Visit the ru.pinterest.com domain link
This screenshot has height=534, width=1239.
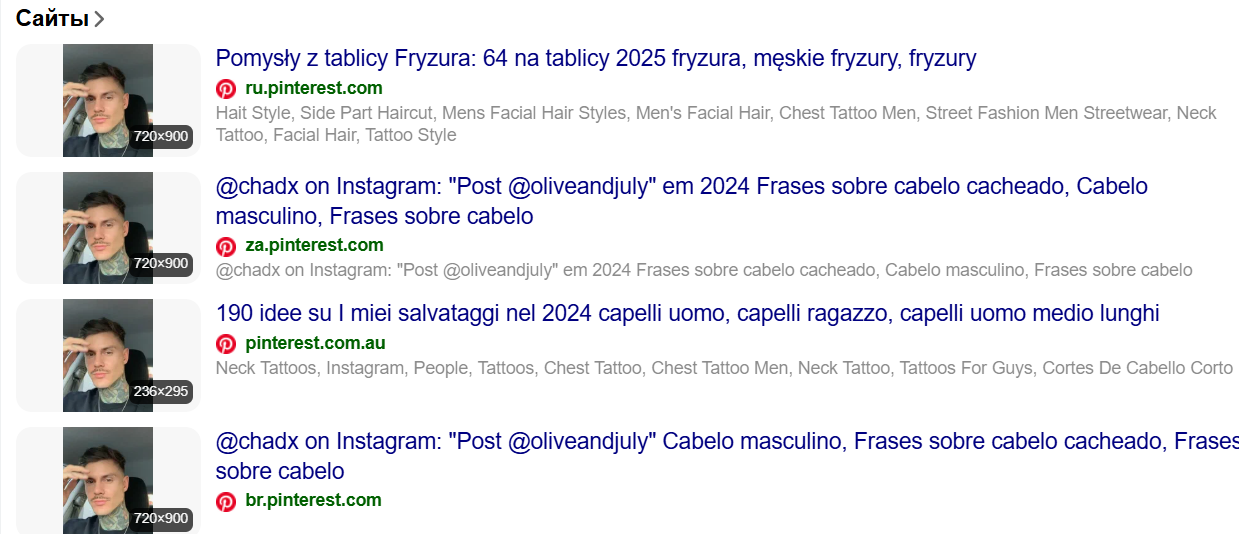(x=313, y=88)
